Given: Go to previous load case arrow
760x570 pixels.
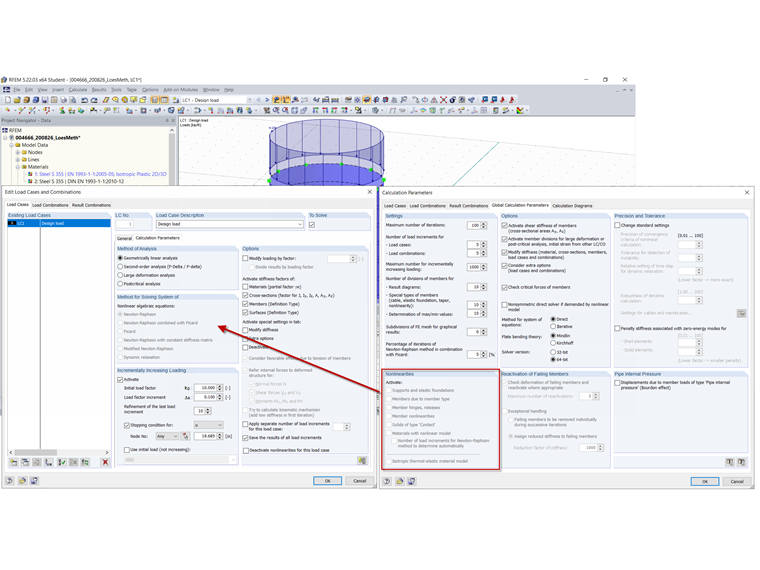Looking at the screenshot, I should pyautogui.click(x=258, y=100).
